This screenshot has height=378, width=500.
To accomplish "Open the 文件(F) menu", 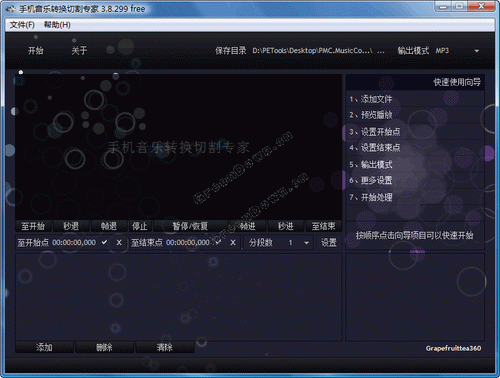I will 22,25.
